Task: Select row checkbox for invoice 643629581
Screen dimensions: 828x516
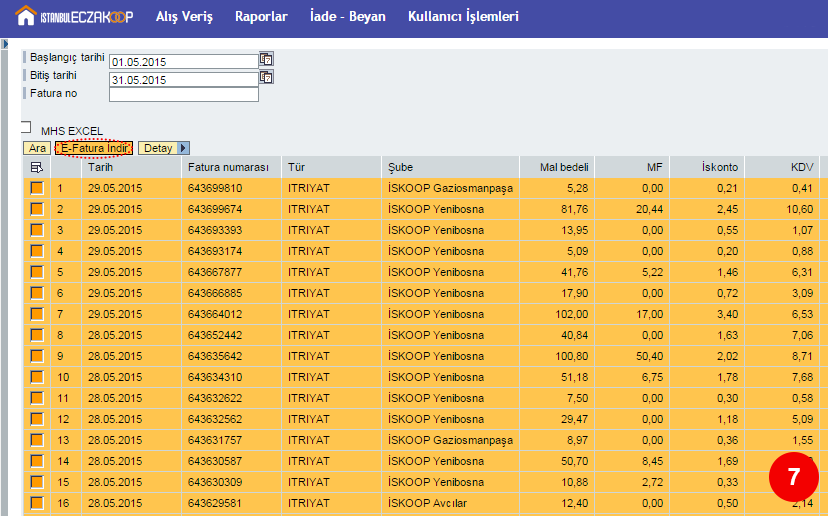Action: pyautogui.click(x=37, y=503)
